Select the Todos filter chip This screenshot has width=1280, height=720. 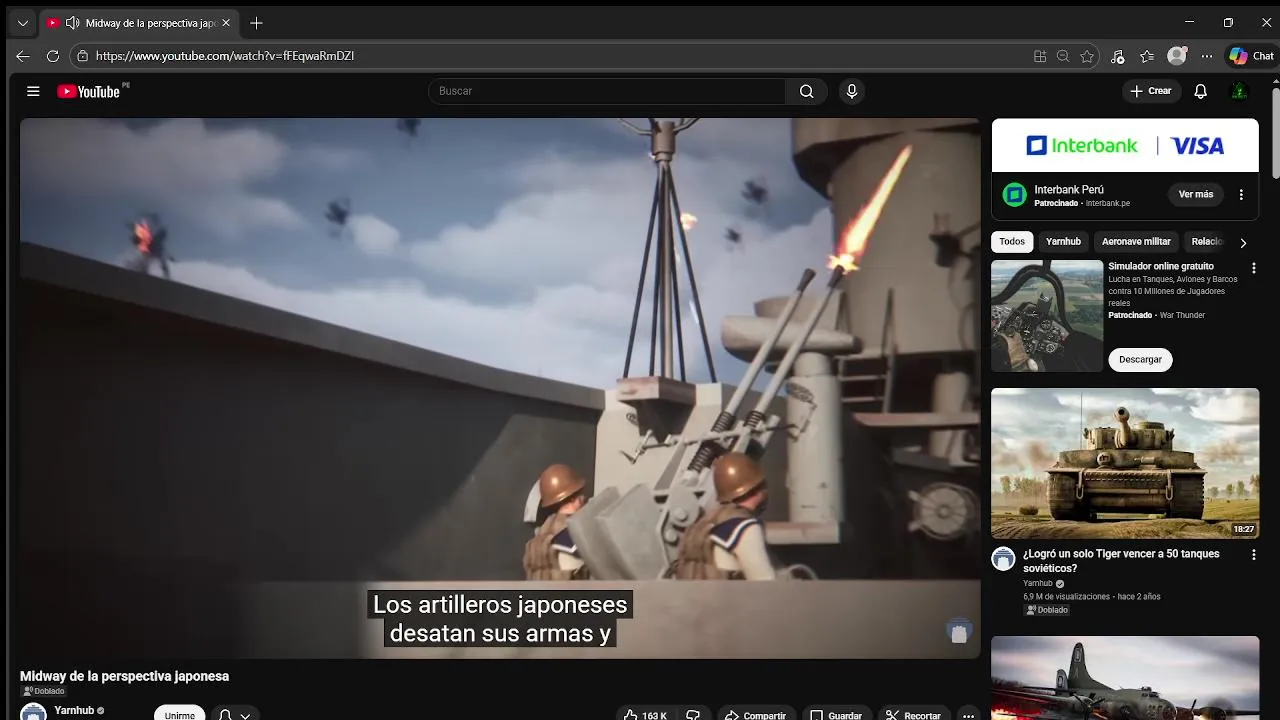click(x=1012, y=242)
